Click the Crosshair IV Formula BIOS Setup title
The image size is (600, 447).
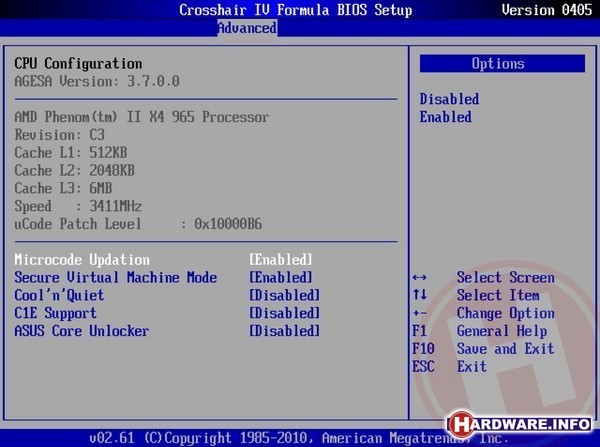[x=296, y=10]
